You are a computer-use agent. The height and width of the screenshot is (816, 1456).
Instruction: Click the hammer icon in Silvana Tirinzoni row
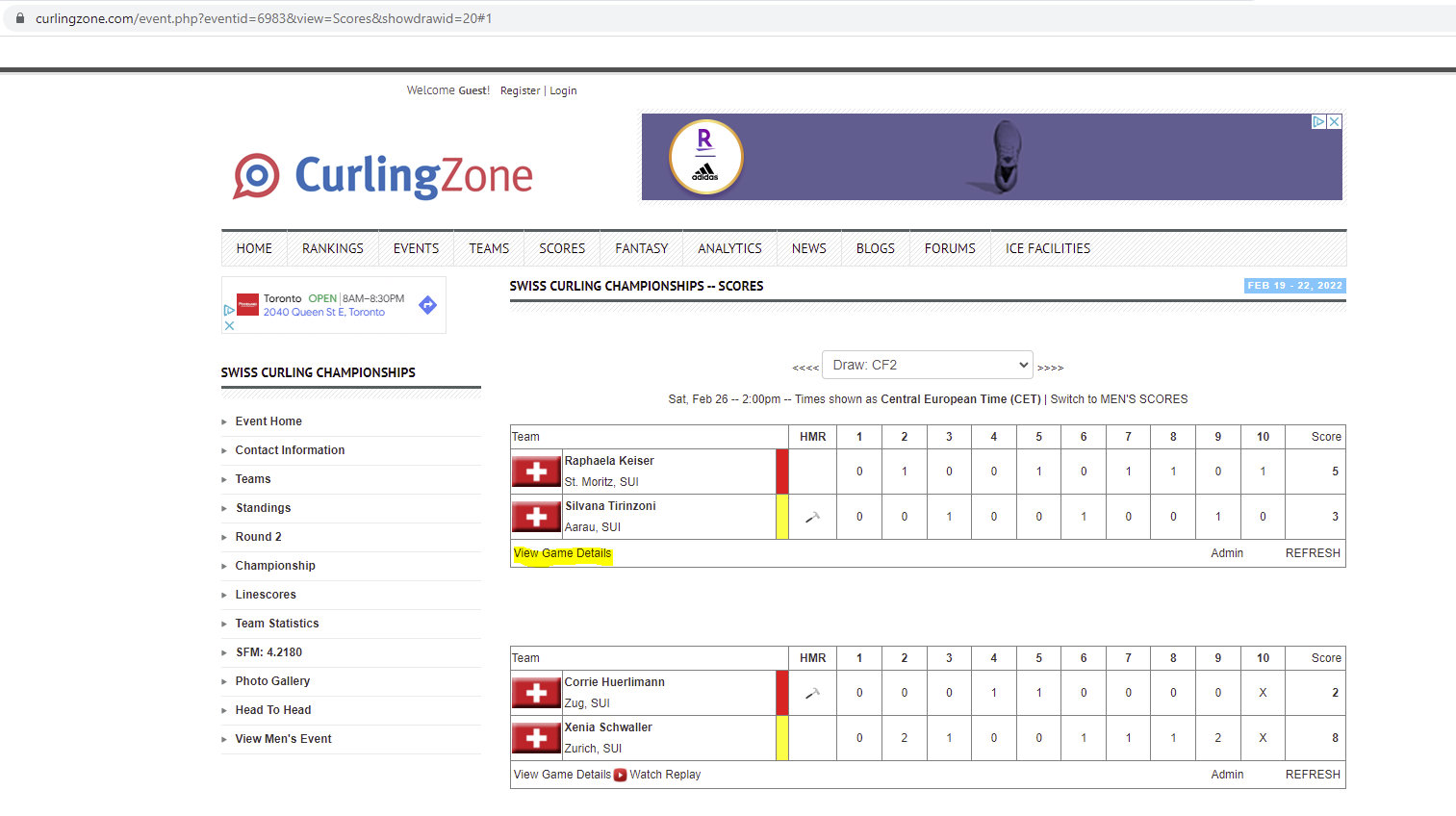pyautogui.click(x=812, y=517)
